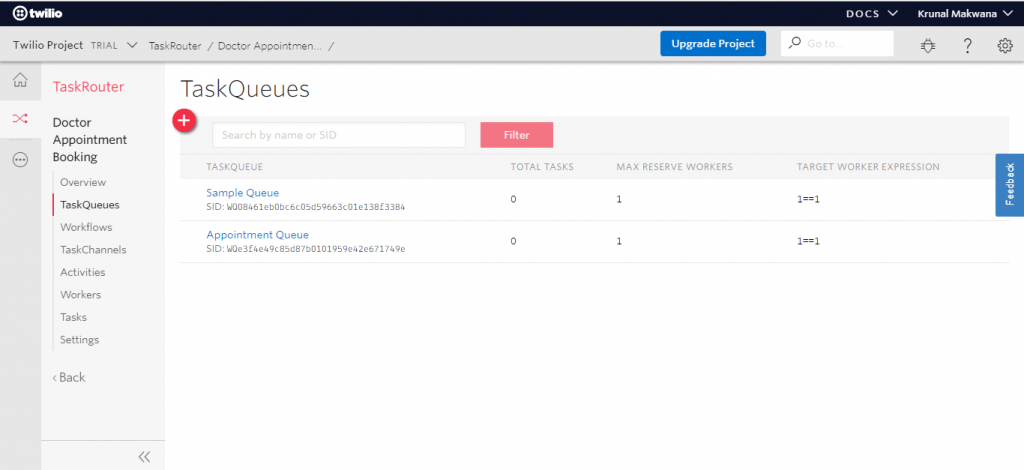Open settings gear icon in header
The height and width of the screenshot is (470, 1024).
coord(1004,45)
